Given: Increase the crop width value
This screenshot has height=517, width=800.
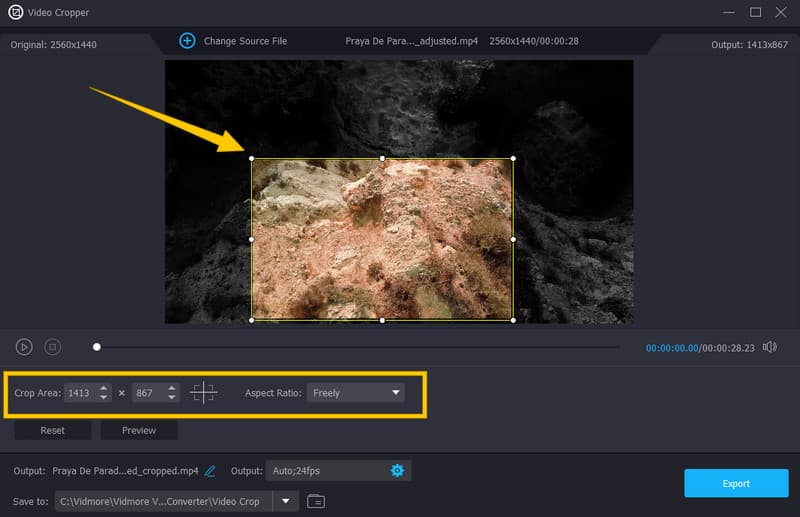Looking at the screenshot, I should click(104, 388).
